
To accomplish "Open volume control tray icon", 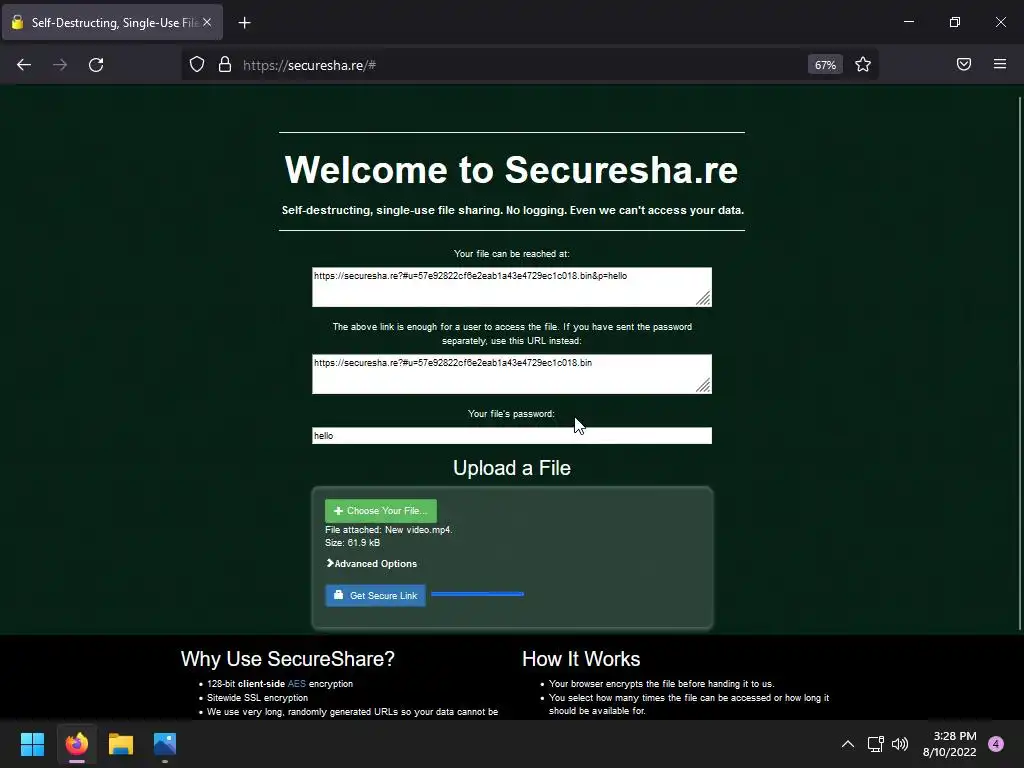I will [x=900, y=744].
